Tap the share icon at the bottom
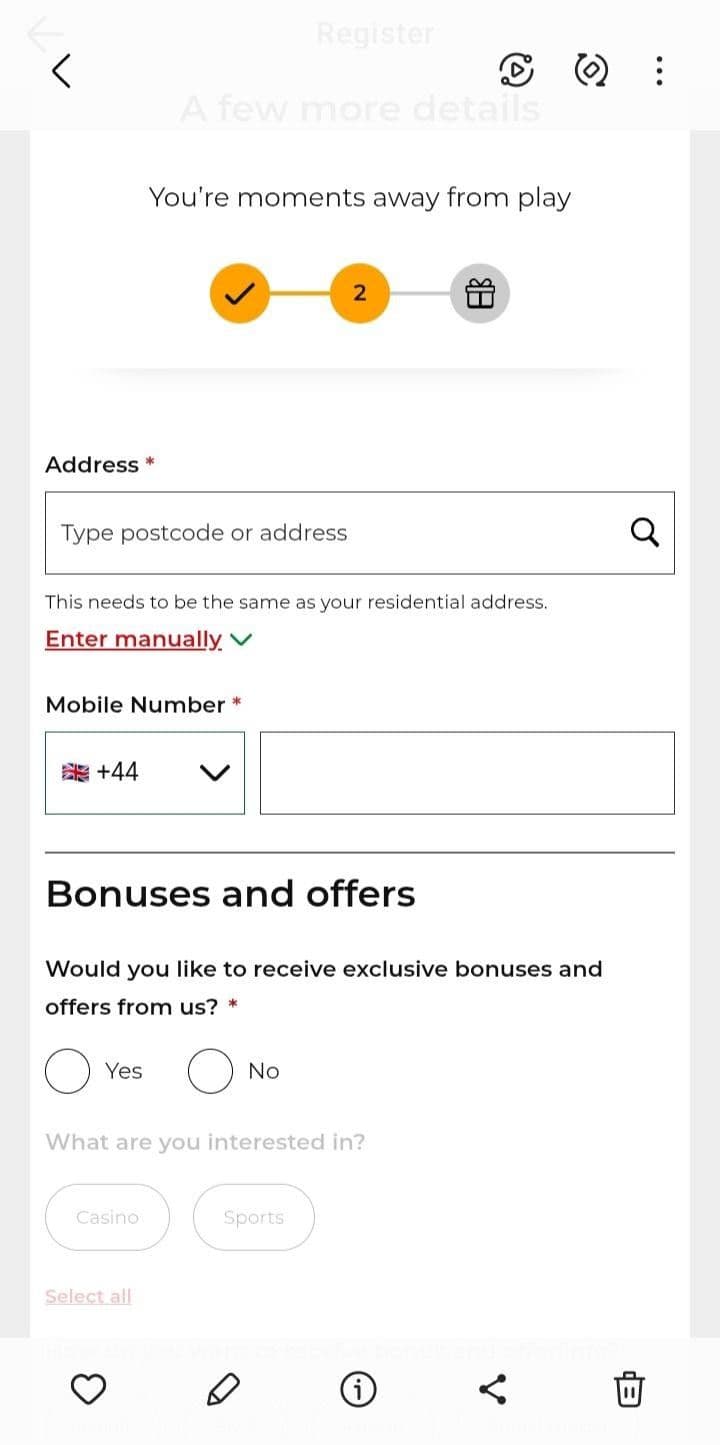 click(x=494, y=1388)
